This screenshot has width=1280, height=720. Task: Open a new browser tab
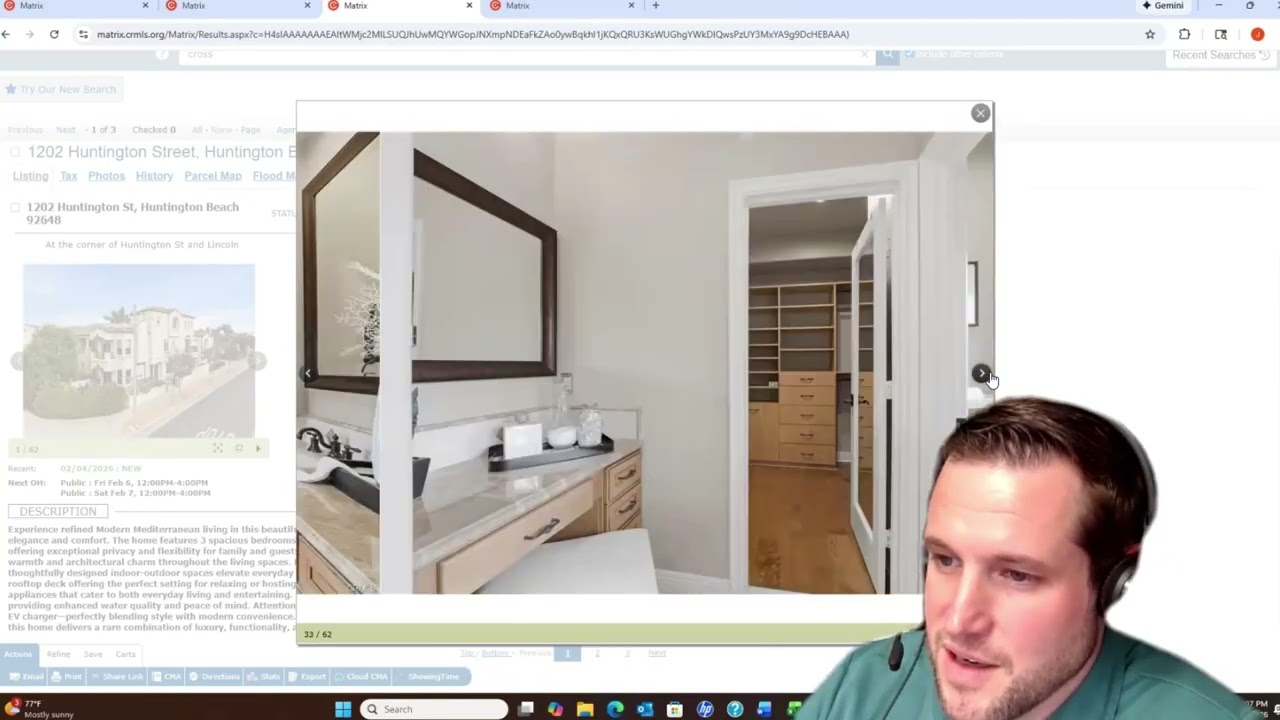(656, 5)
